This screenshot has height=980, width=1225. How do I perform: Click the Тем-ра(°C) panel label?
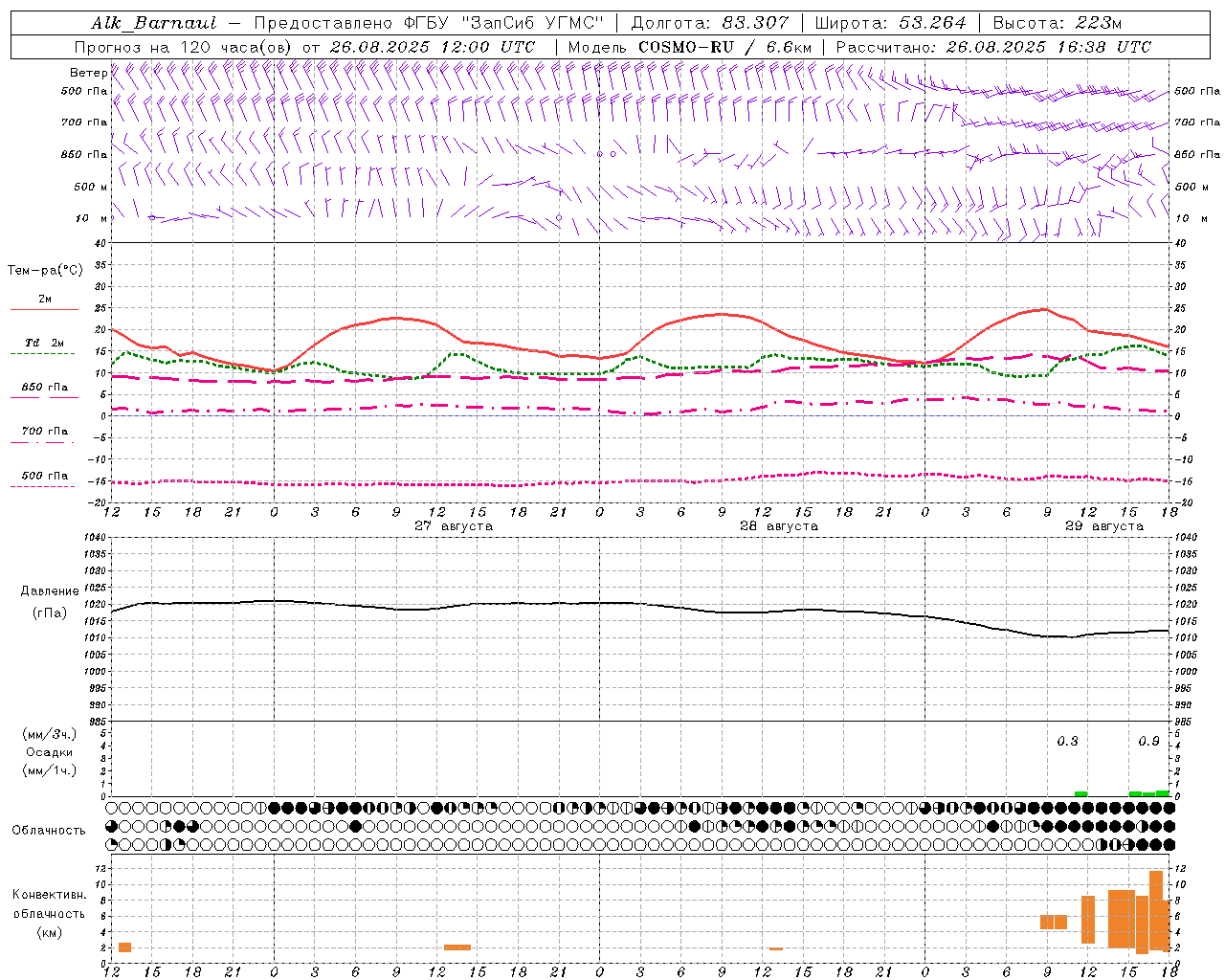[x=45, y=271]
